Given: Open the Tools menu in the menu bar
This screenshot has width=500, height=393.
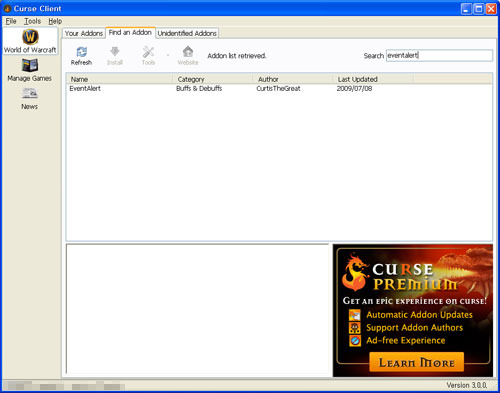Looking at the screenshot, I should (33, 21).
